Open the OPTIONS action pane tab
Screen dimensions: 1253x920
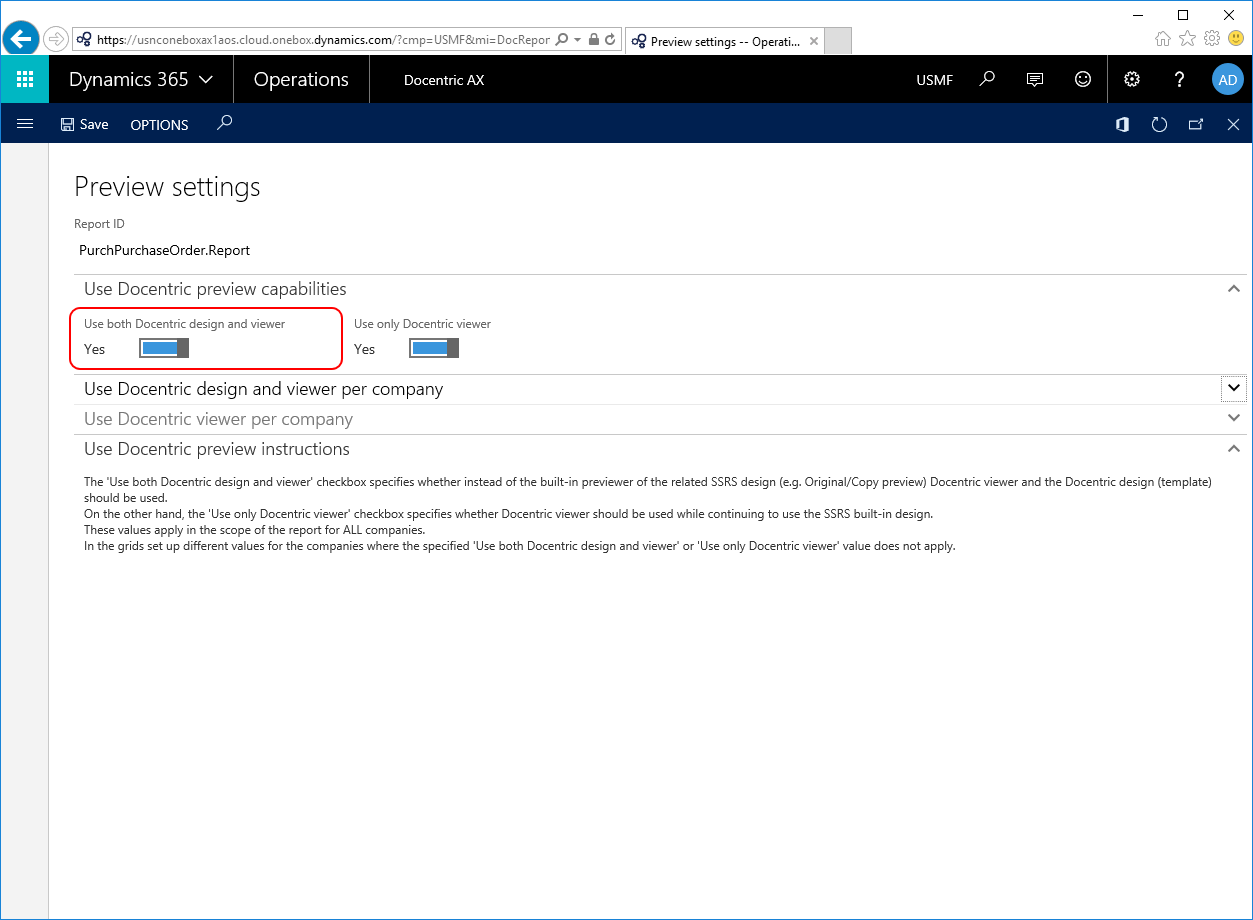pyautogui.click(x=159, y=124)
